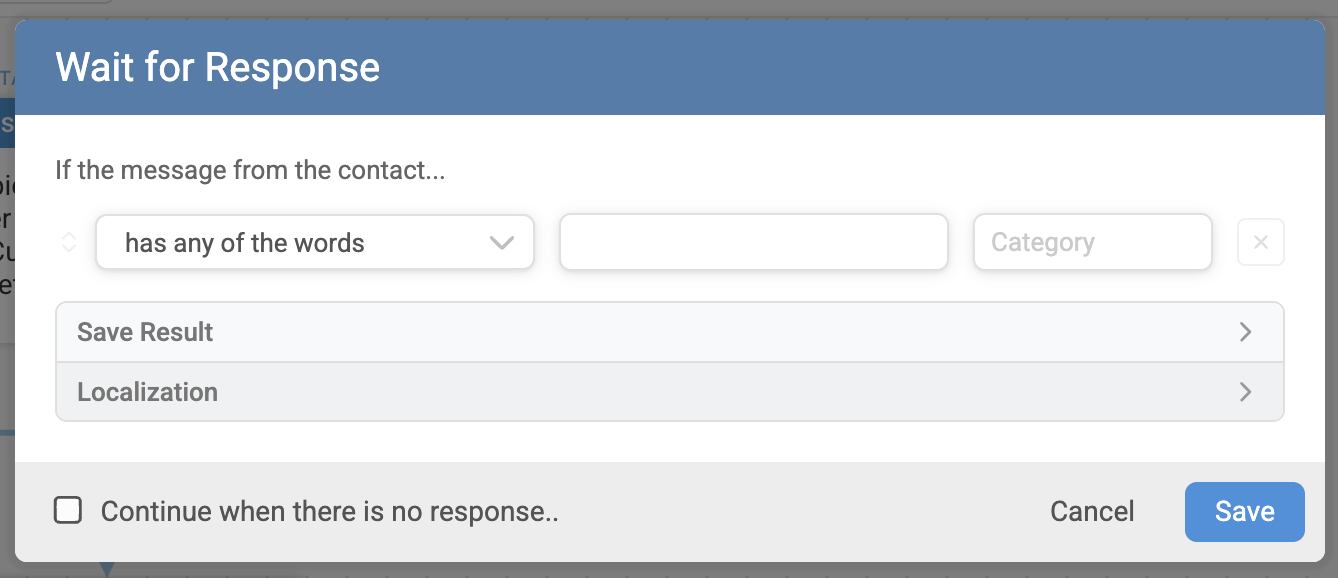
Task: Cancel the Wait for Response dialog
Action: (x=1092, y=512)
